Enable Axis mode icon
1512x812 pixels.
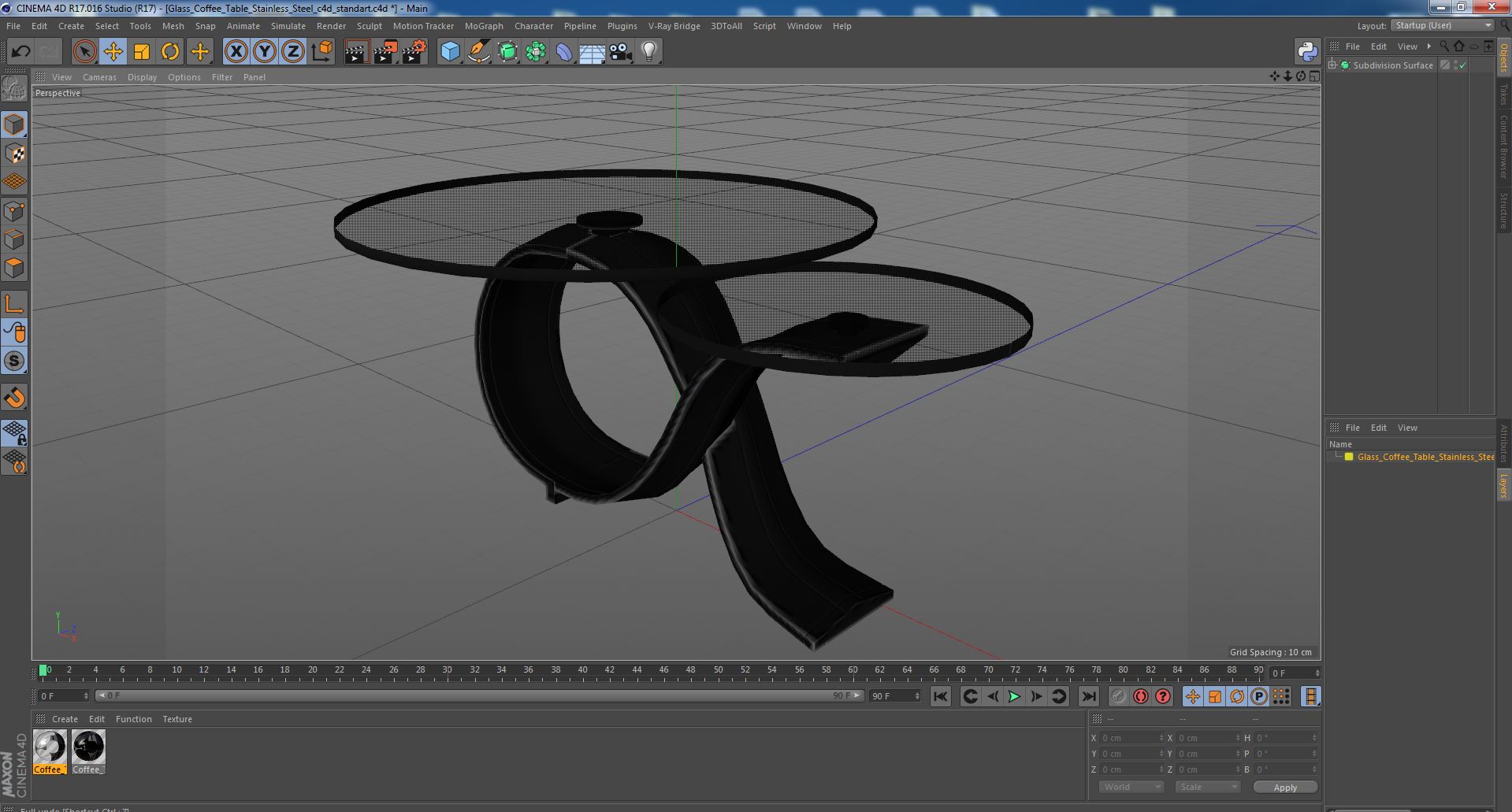click(14, 304)
